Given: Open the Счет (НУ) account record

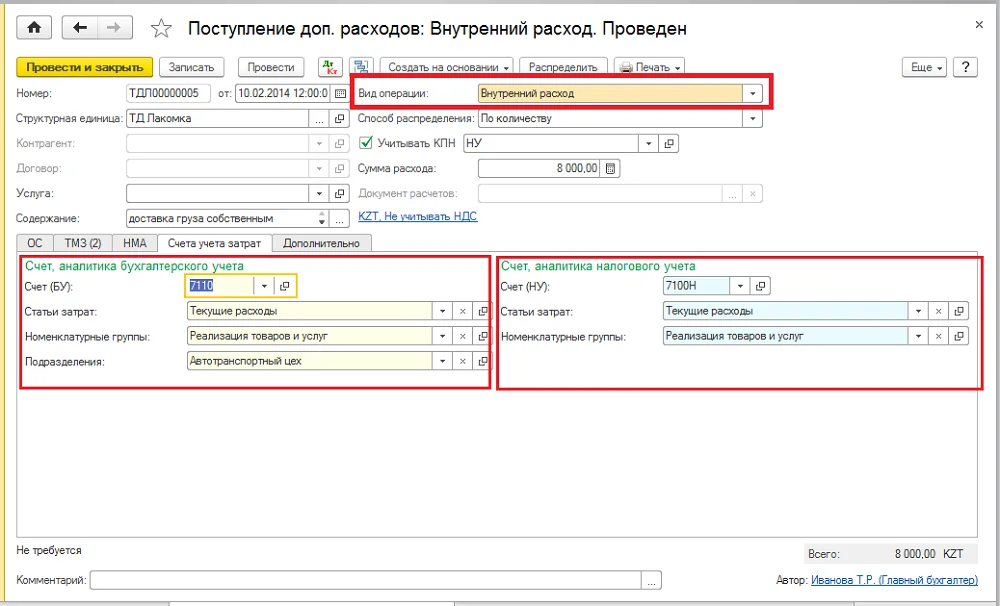Looking at the screenshot, I should point(760,286).
